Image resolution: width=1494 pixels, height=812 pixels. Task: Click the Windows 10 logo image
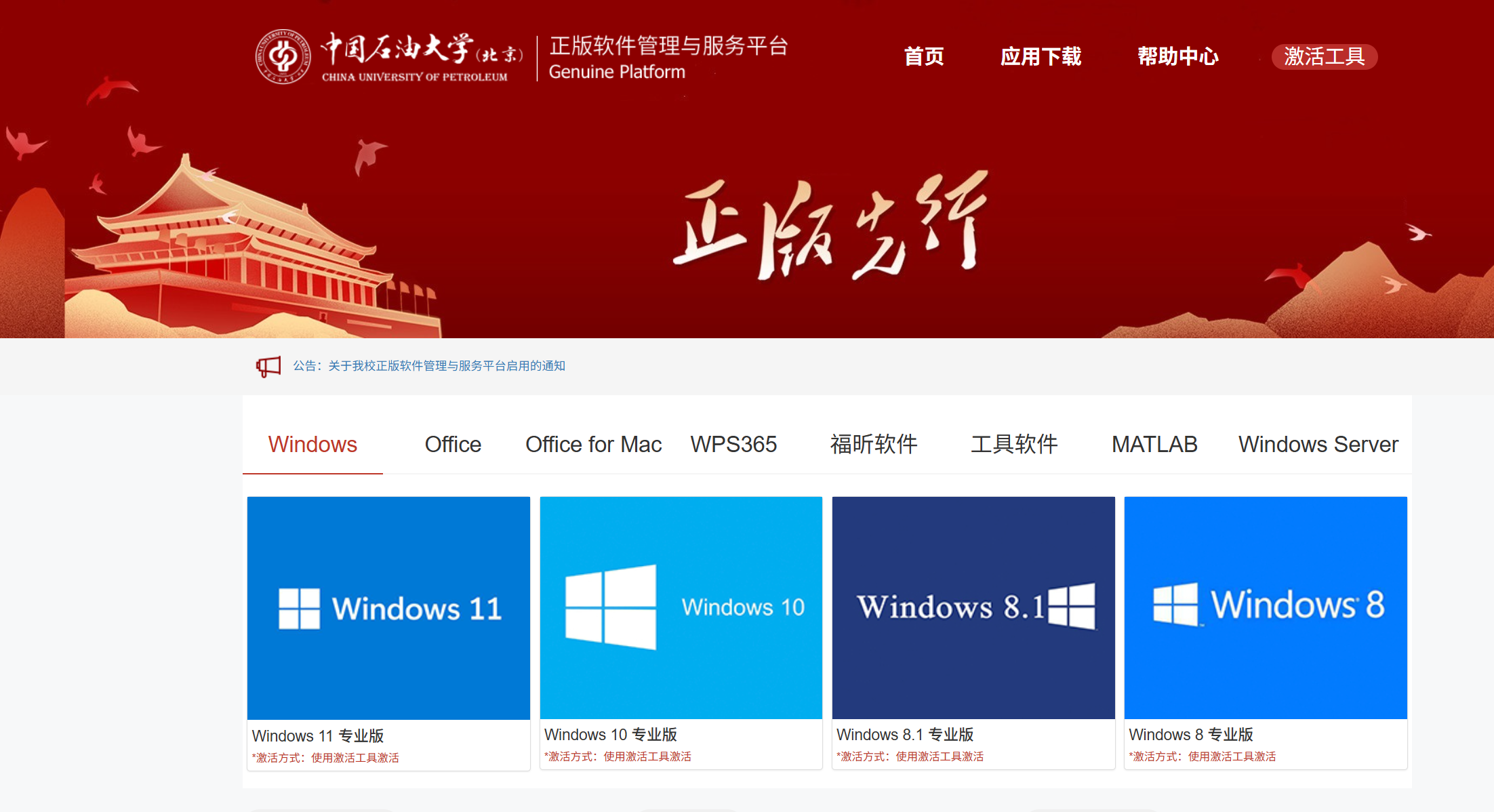681,608
